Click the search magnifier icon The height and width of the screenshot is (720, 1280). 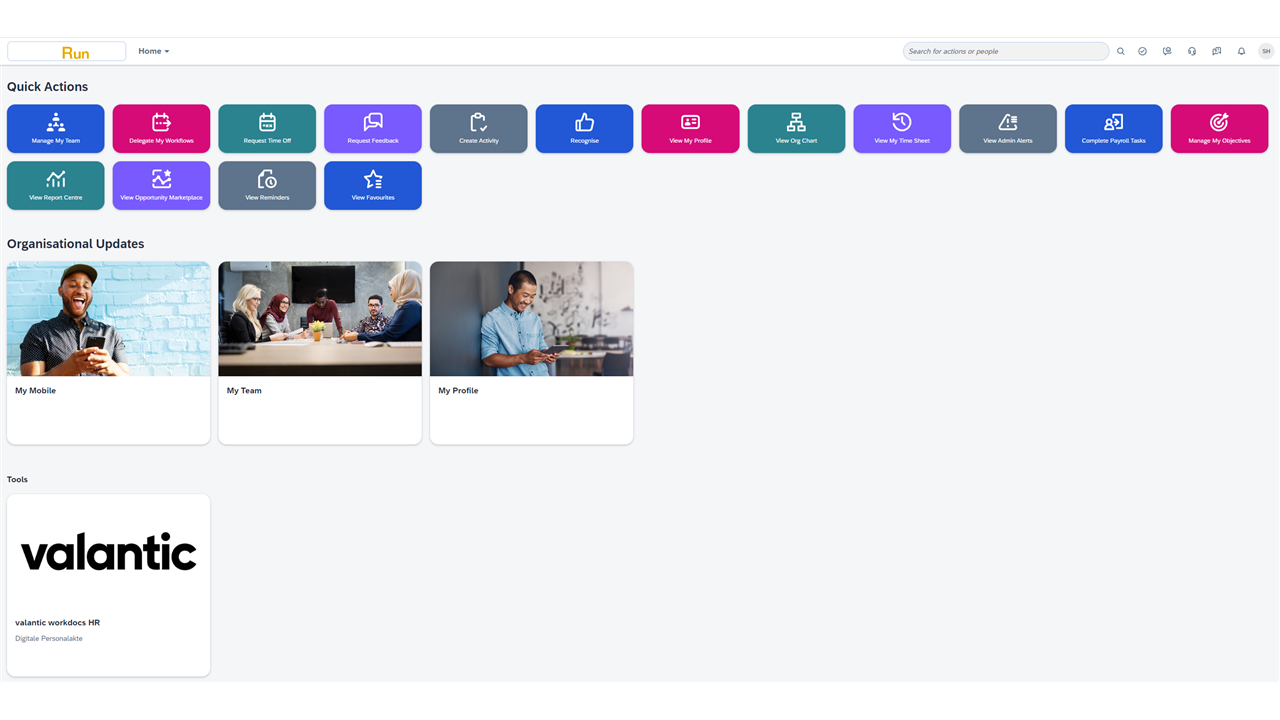point(1120,51)
